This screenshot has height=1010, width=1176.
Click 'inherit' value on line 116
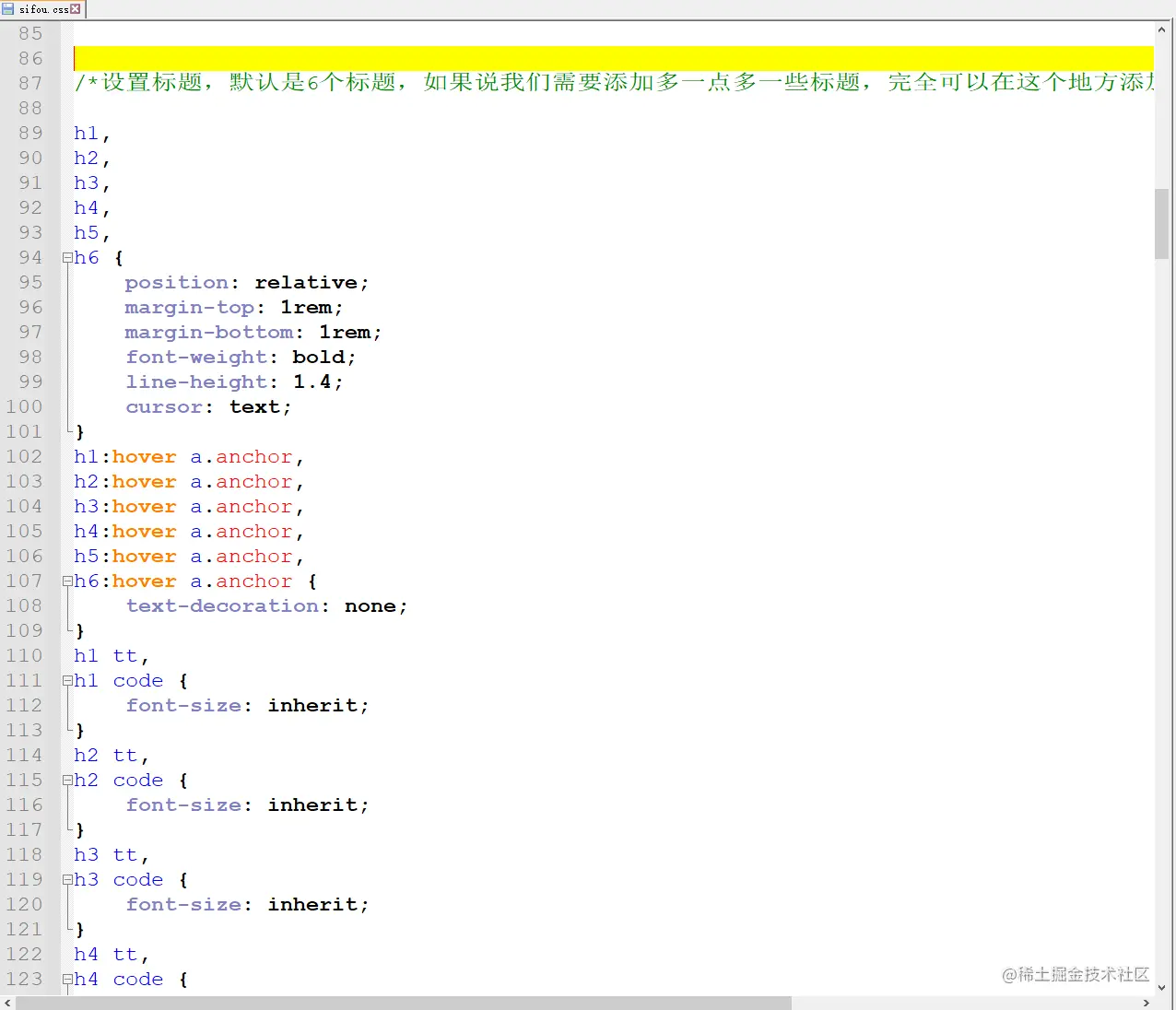[x=312, y=805]
